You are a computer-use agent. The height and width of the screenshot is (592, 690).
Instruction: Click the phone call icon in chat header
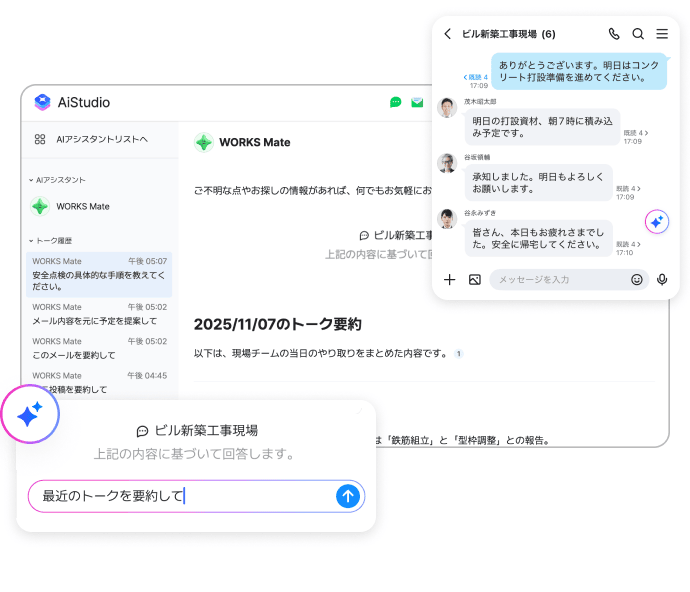coord(614,34)
